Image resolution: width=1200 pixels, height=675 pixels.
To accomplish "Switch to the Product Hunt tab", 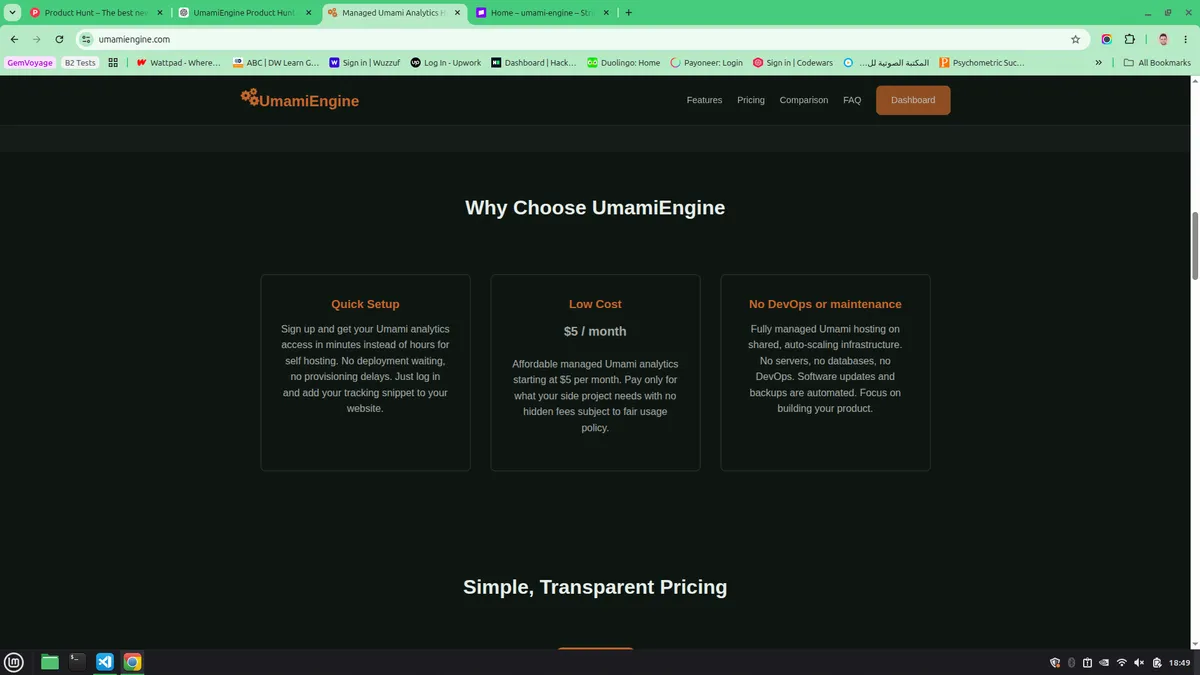I will [x=97, y=13].
